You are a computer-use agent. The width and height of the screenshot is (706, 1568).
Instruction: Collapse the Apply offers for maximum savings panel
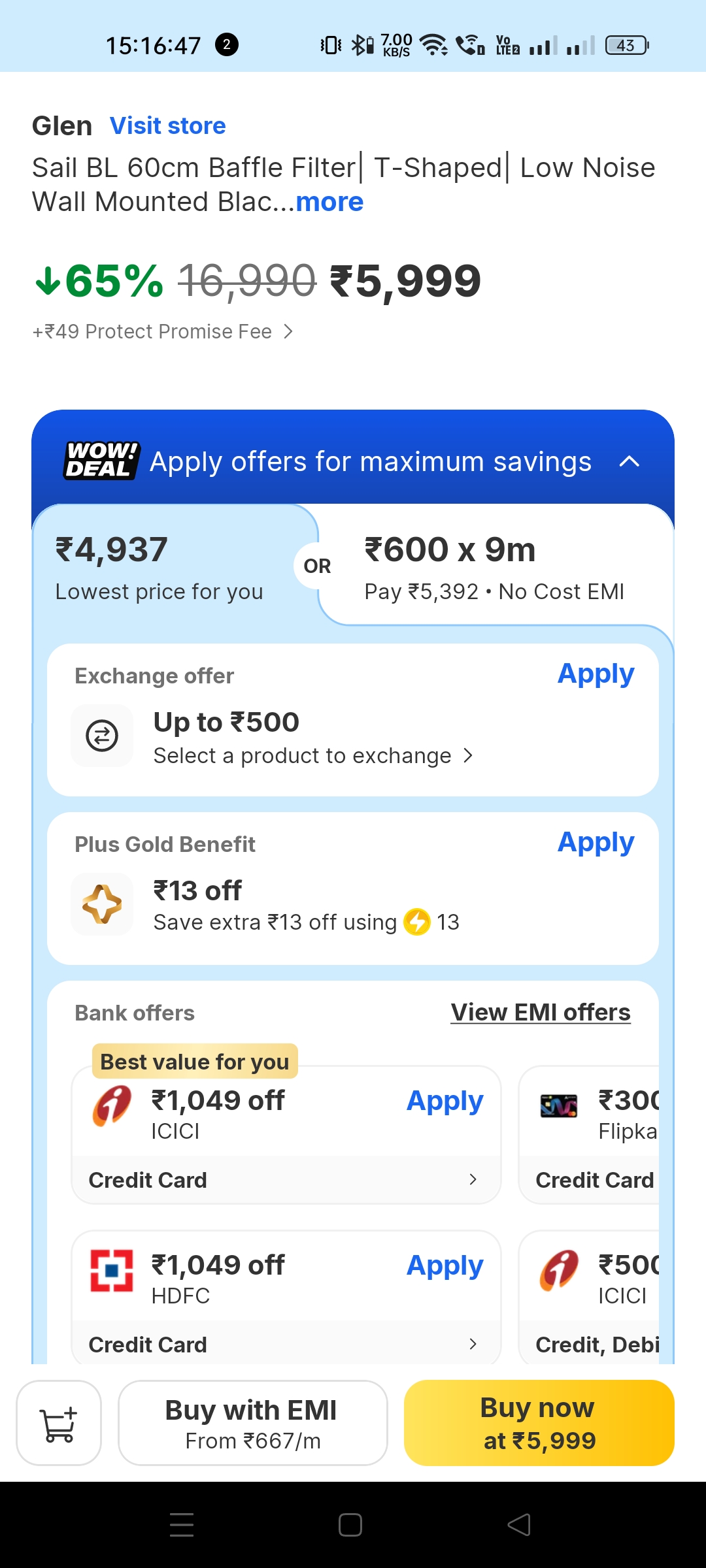click(x=629, y=462)
